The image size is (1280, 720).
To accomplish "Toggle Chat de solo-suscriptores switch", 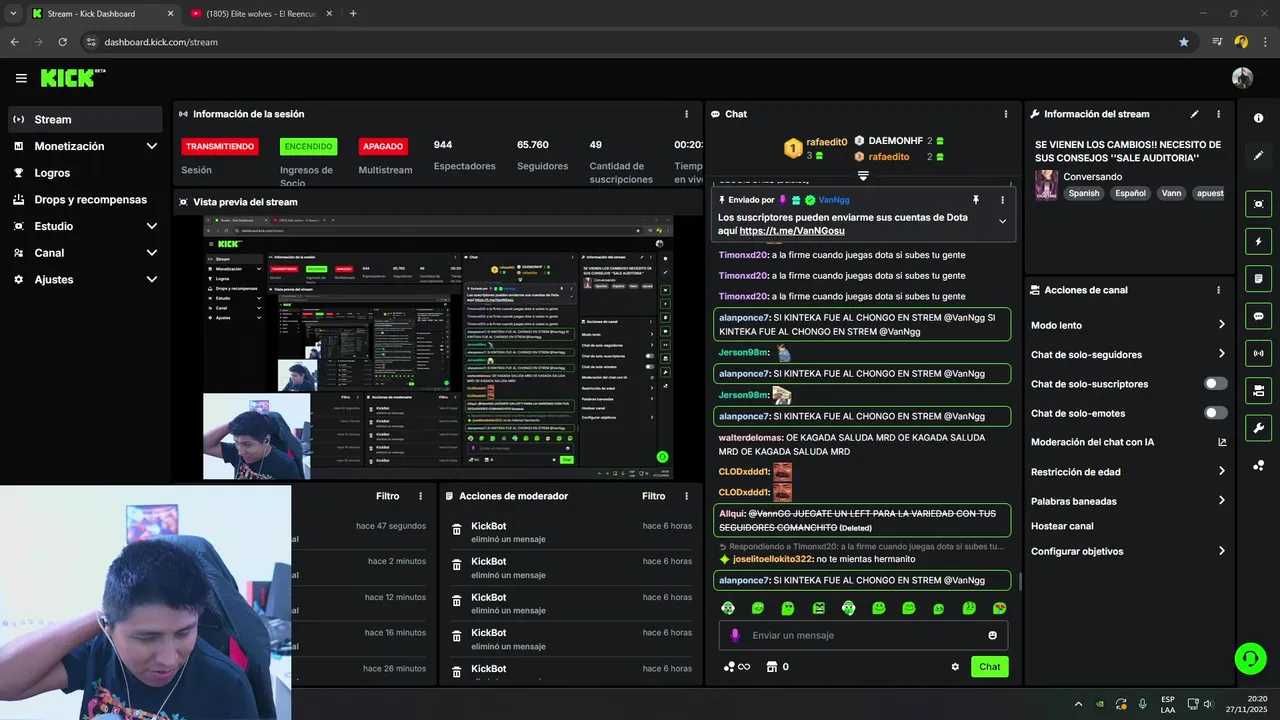I will 1216,384.
